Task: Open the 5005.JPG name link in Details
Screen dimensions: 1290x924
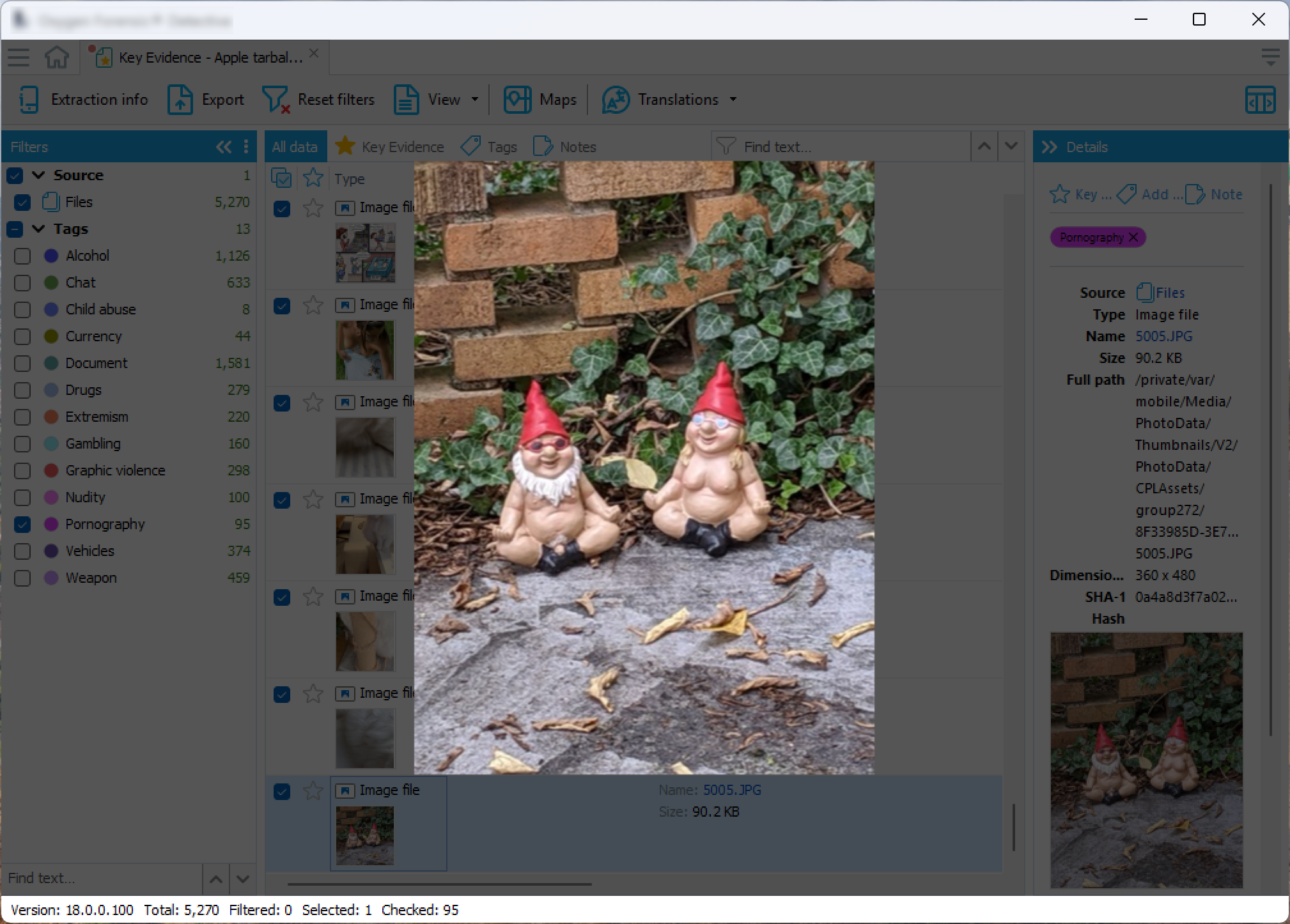Action: pyautogui.click(x=1163, y=336)
